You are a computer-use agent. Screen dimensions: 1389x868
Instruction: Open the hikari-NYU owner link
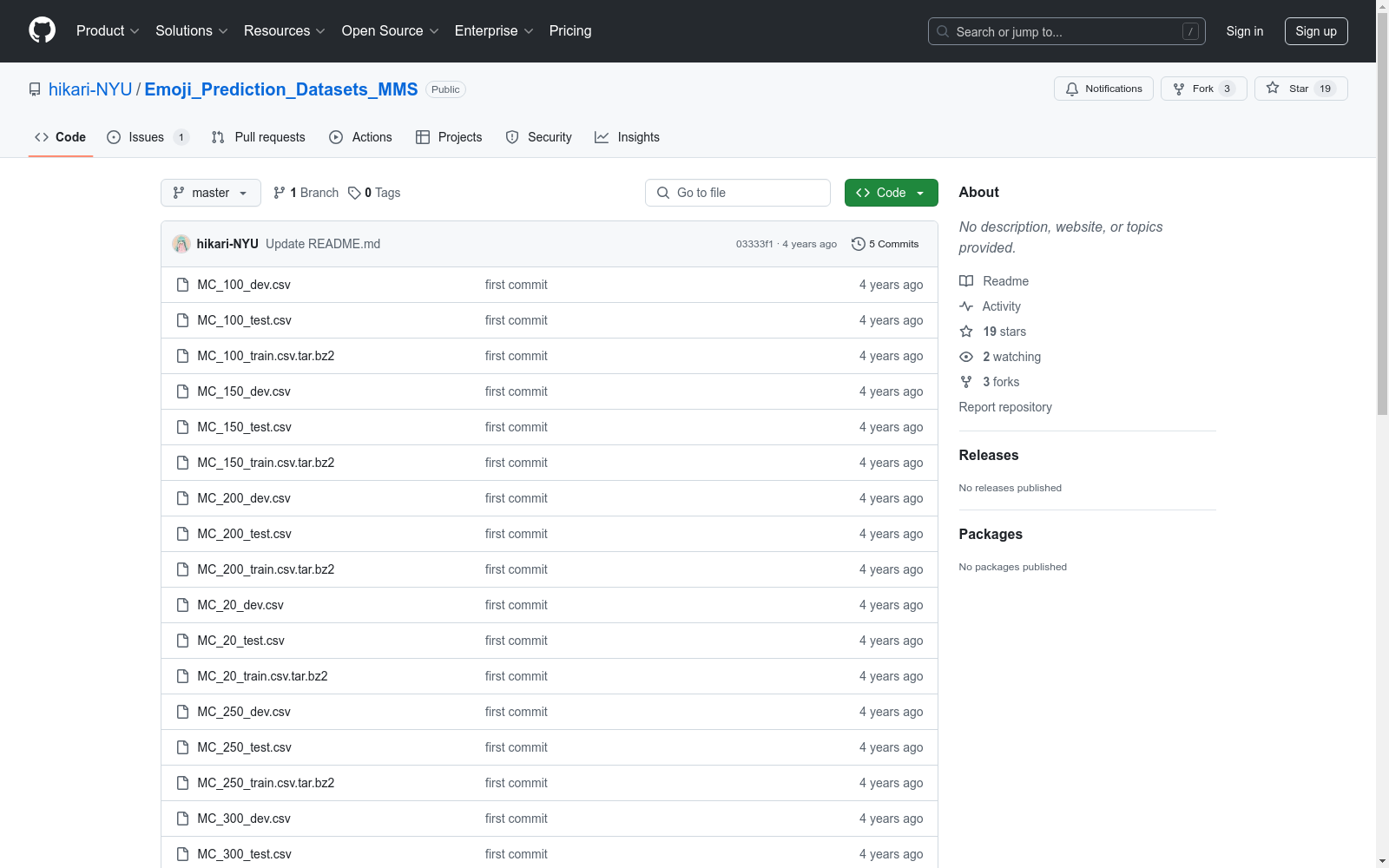coord(90,89)
